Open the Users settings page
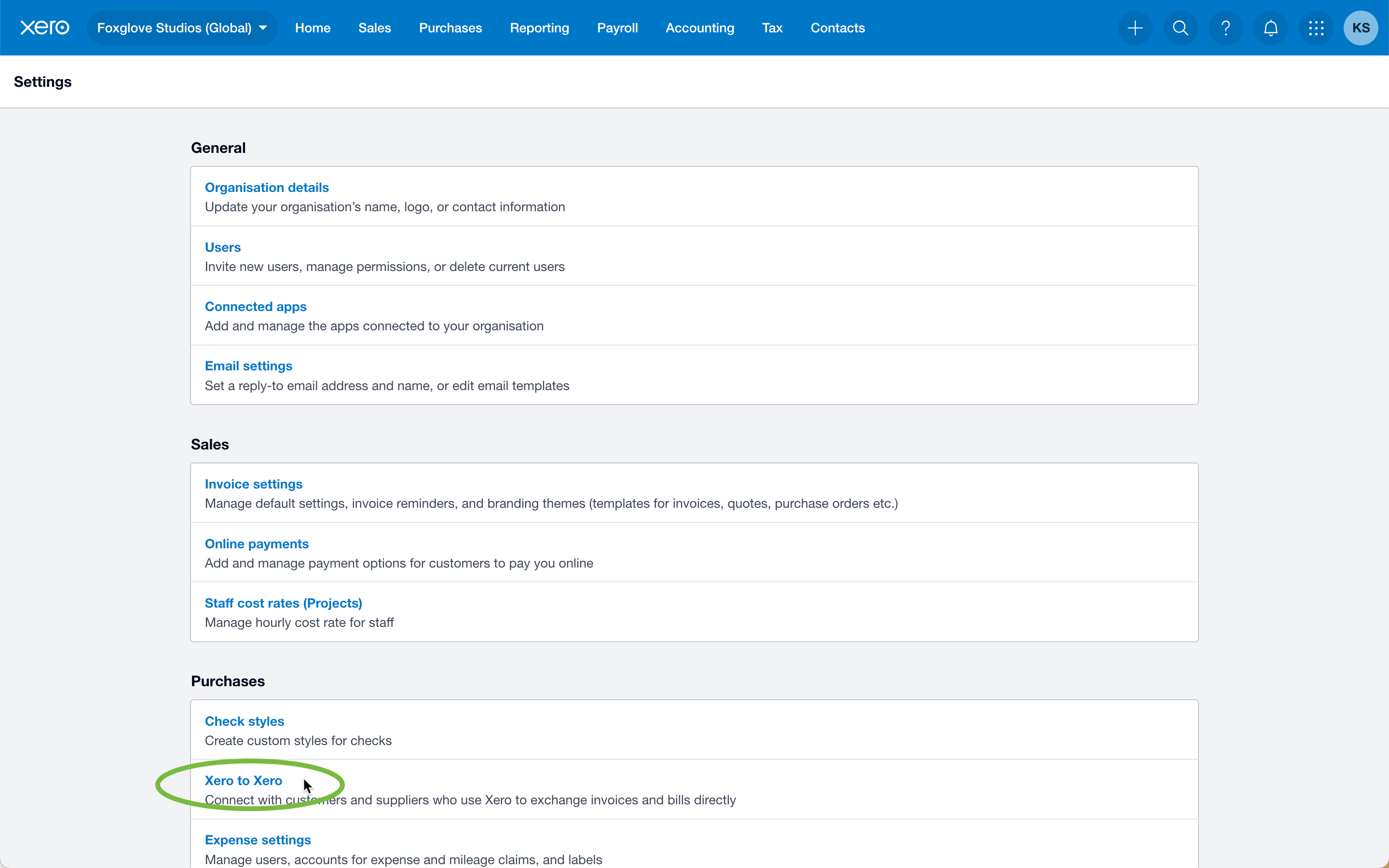Screen dimensions: 1389x868 222,247
